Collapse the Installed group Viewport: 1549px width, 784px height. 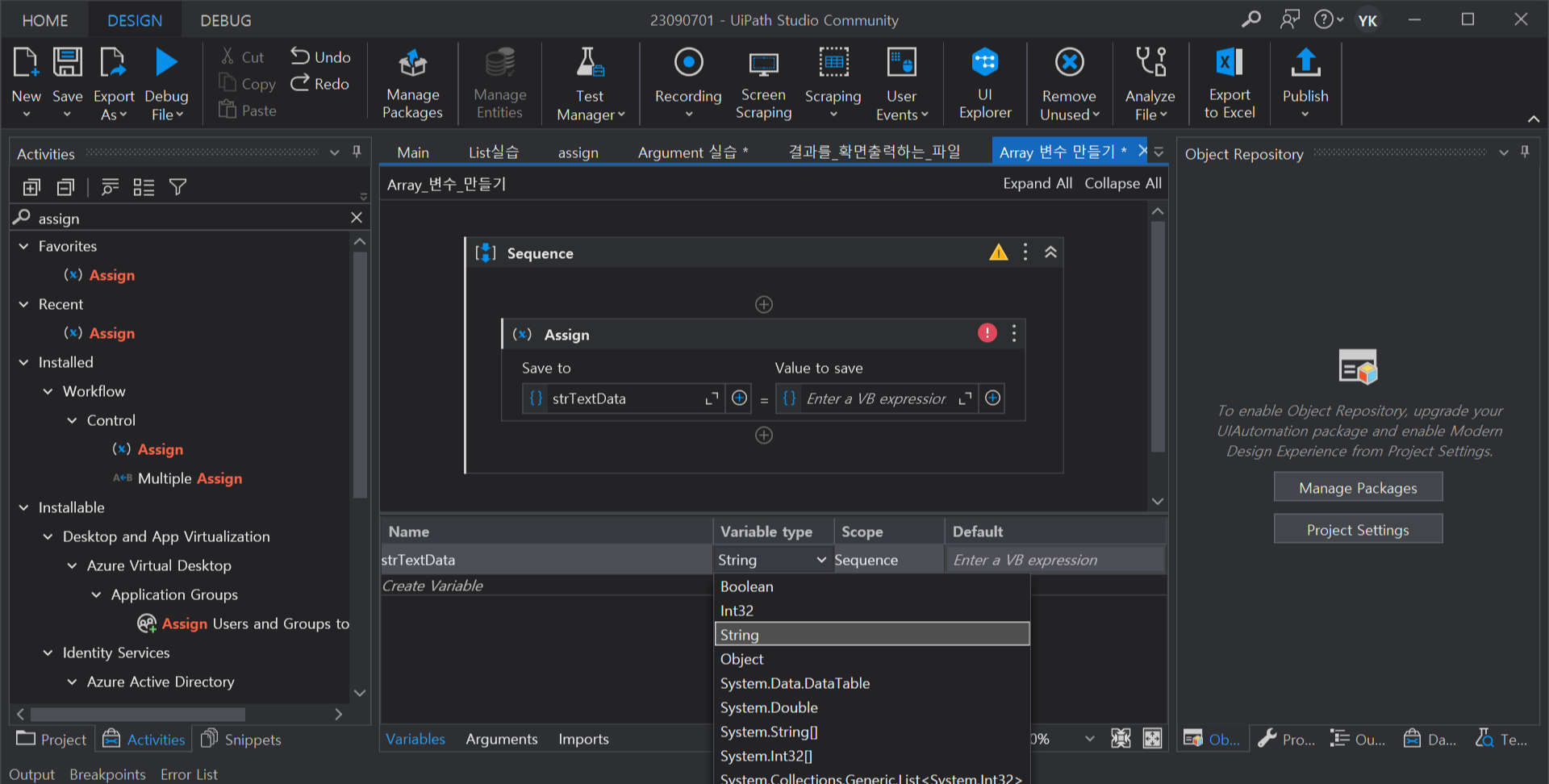[x=23, y=362]
